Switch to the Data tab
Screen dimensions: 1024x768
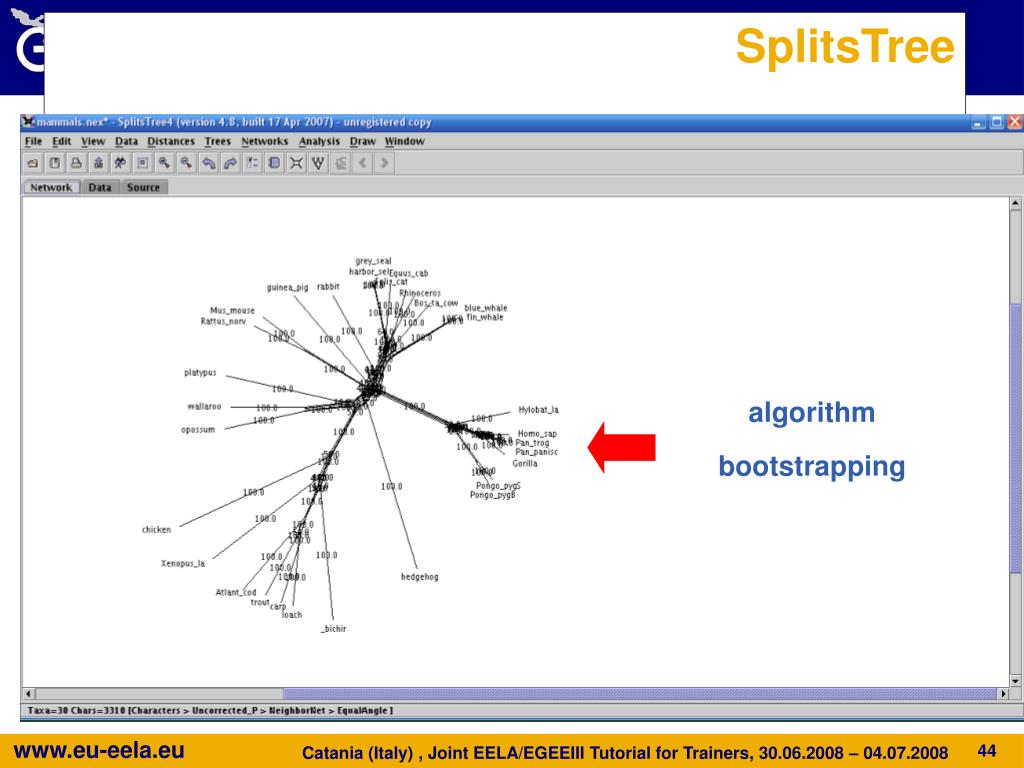pos(100,187)
